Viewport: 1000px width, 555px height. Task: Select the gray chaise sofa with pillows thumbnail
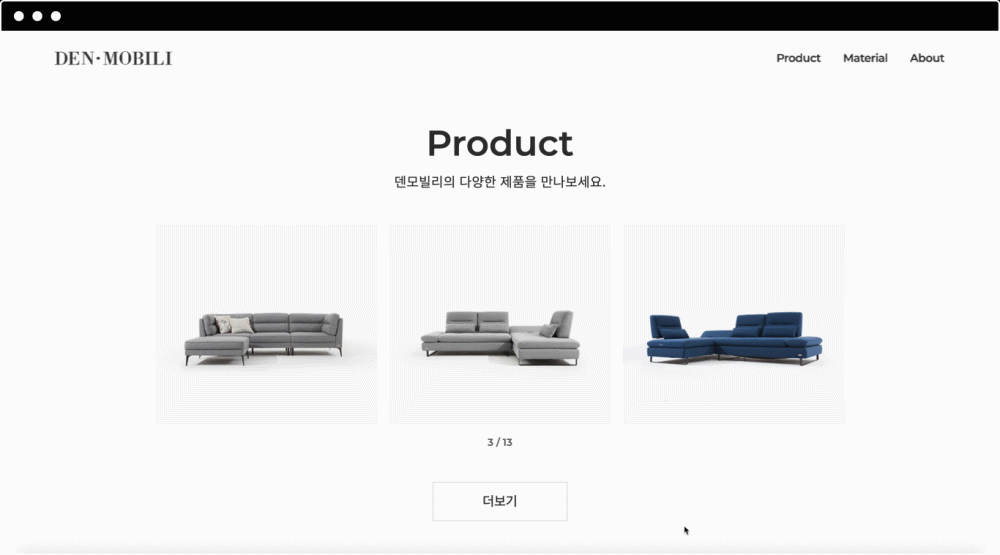(267, 324)
